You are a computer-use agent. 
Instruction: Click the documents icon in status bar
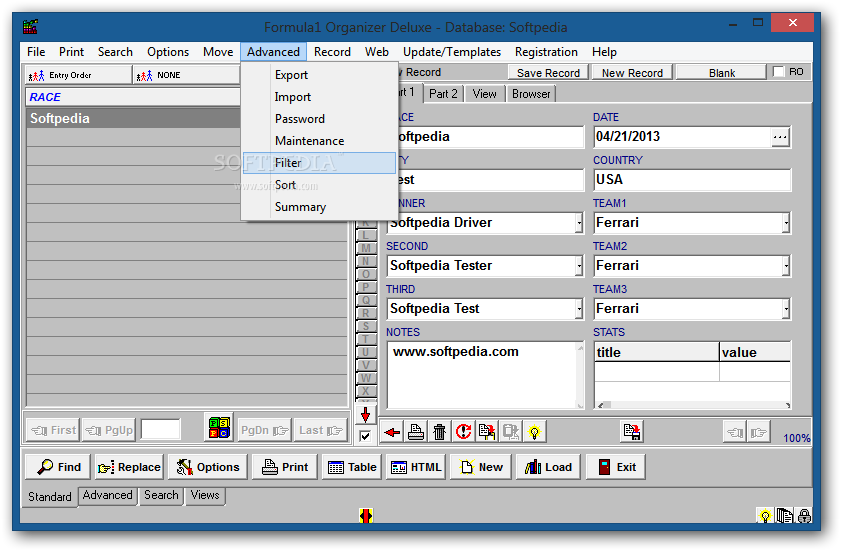click(x=784, y=516)
